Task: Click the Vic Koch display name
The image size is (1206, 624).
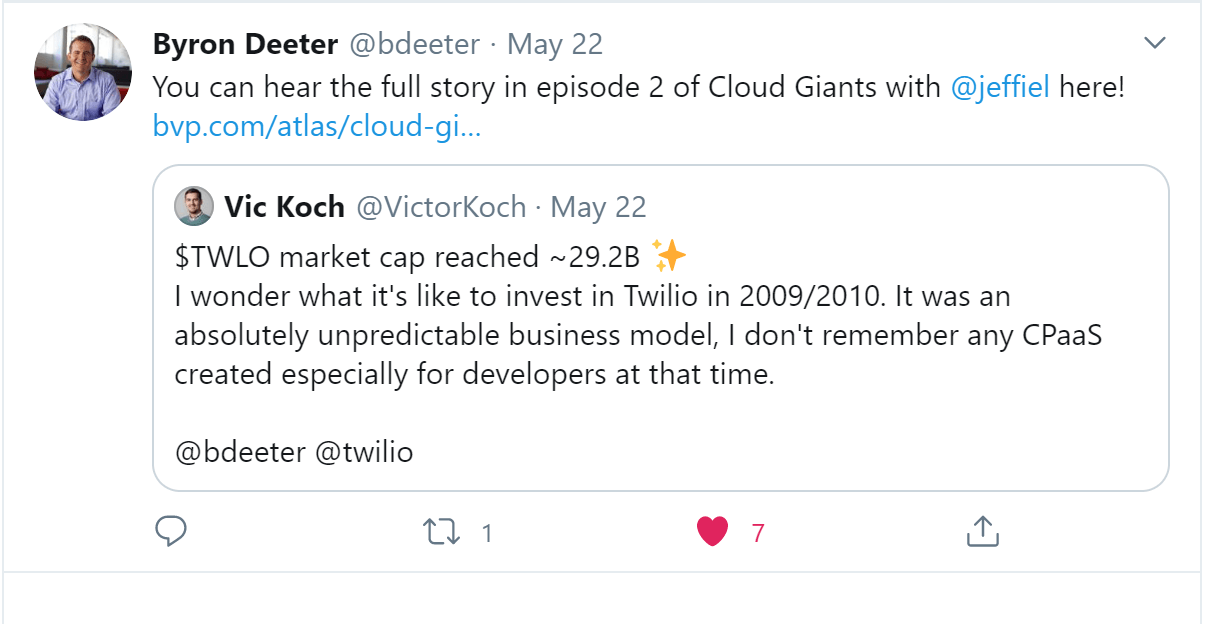Action: pos(284,207)
